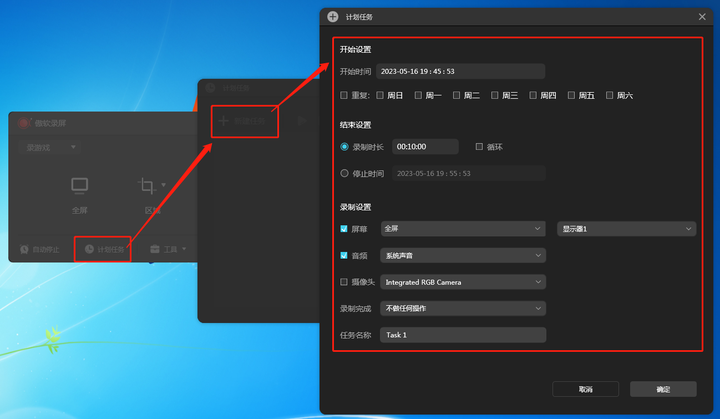Check the 周六 checkbox
Image resolution: width=720 pixels, height=419 pixels.
point(609,95)
